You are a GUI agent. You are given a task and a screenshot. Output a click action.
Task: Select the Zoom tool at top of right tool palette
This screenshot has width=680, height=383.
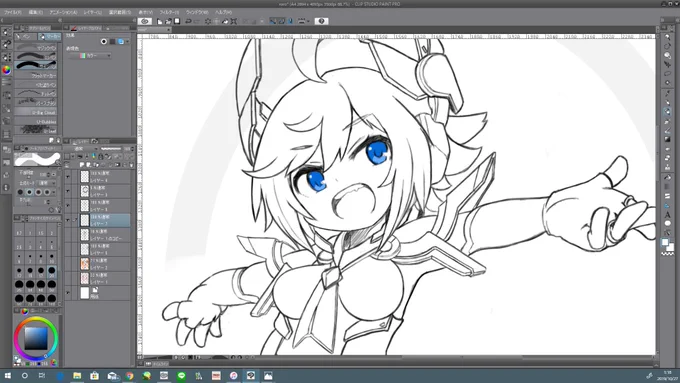click(667, 37)
